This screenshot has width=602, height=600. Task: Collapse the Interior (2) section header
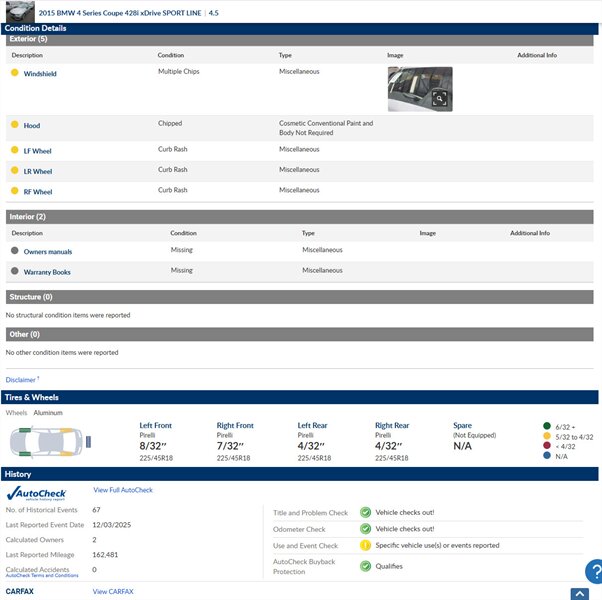click(300, 216)
